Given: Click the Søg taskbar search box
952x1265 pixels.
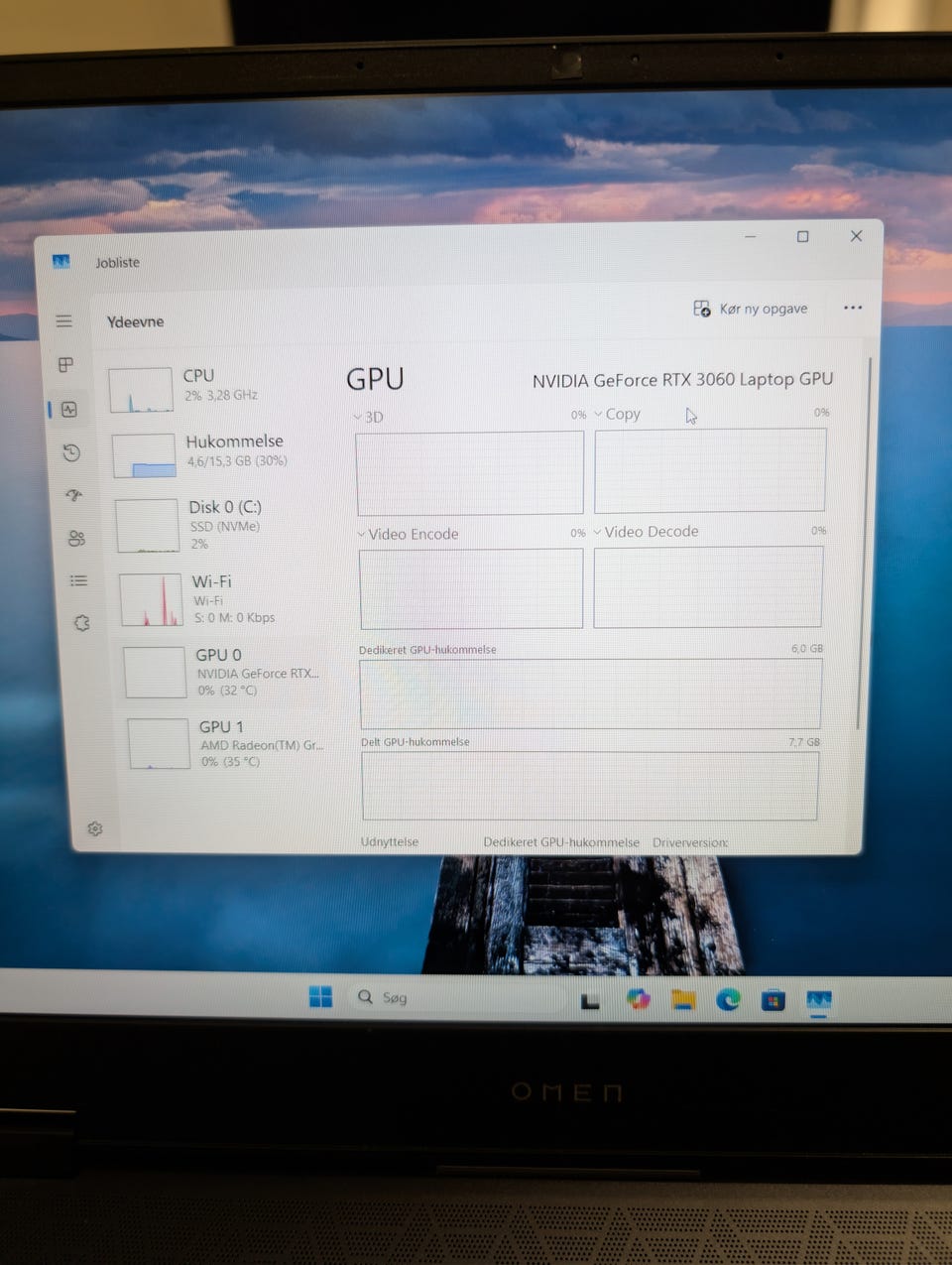Looking at the screenshot, I should pos(456,997).
